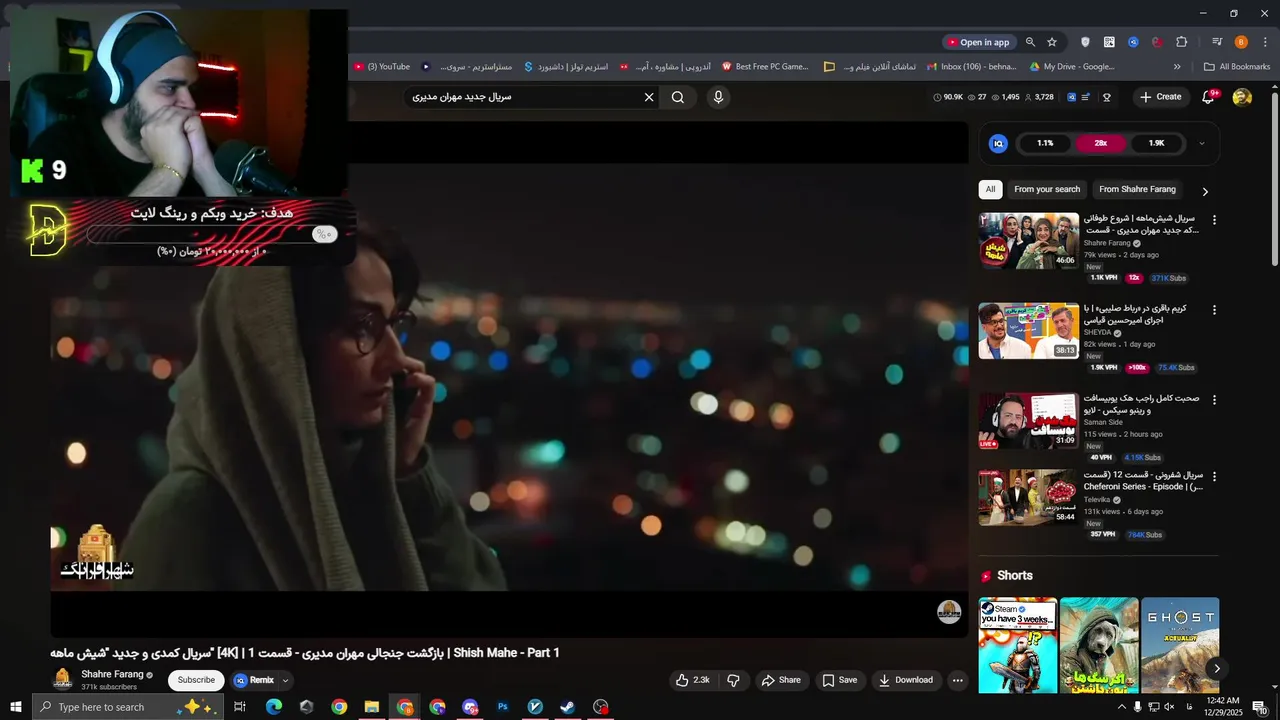This screenshot has height=720, width=1280.
Task: Open My Drive Google bookmark
Action: tap(1072, 67)
